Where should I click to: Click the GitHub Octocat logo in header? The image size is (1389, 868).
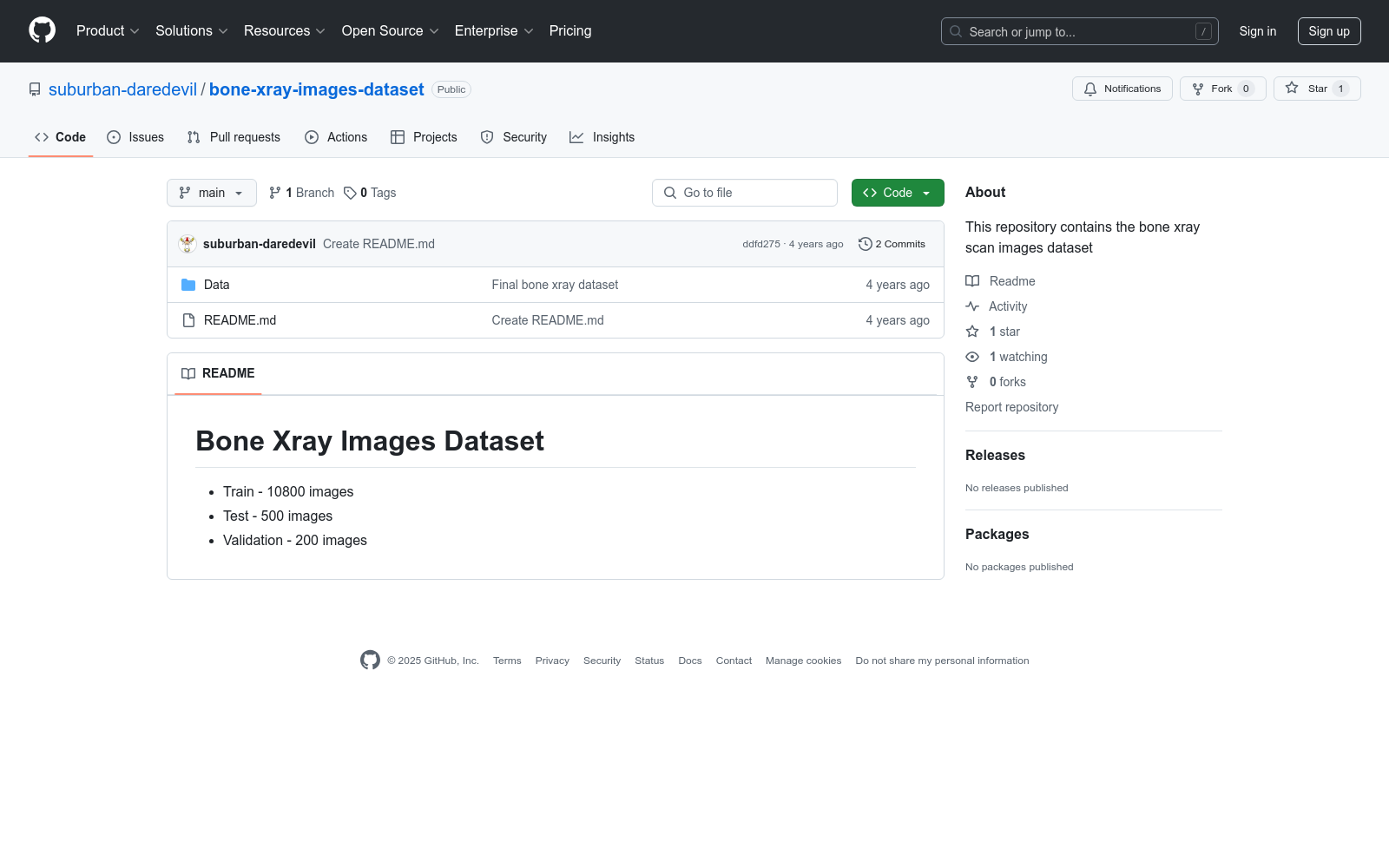(x=42, y=30)
